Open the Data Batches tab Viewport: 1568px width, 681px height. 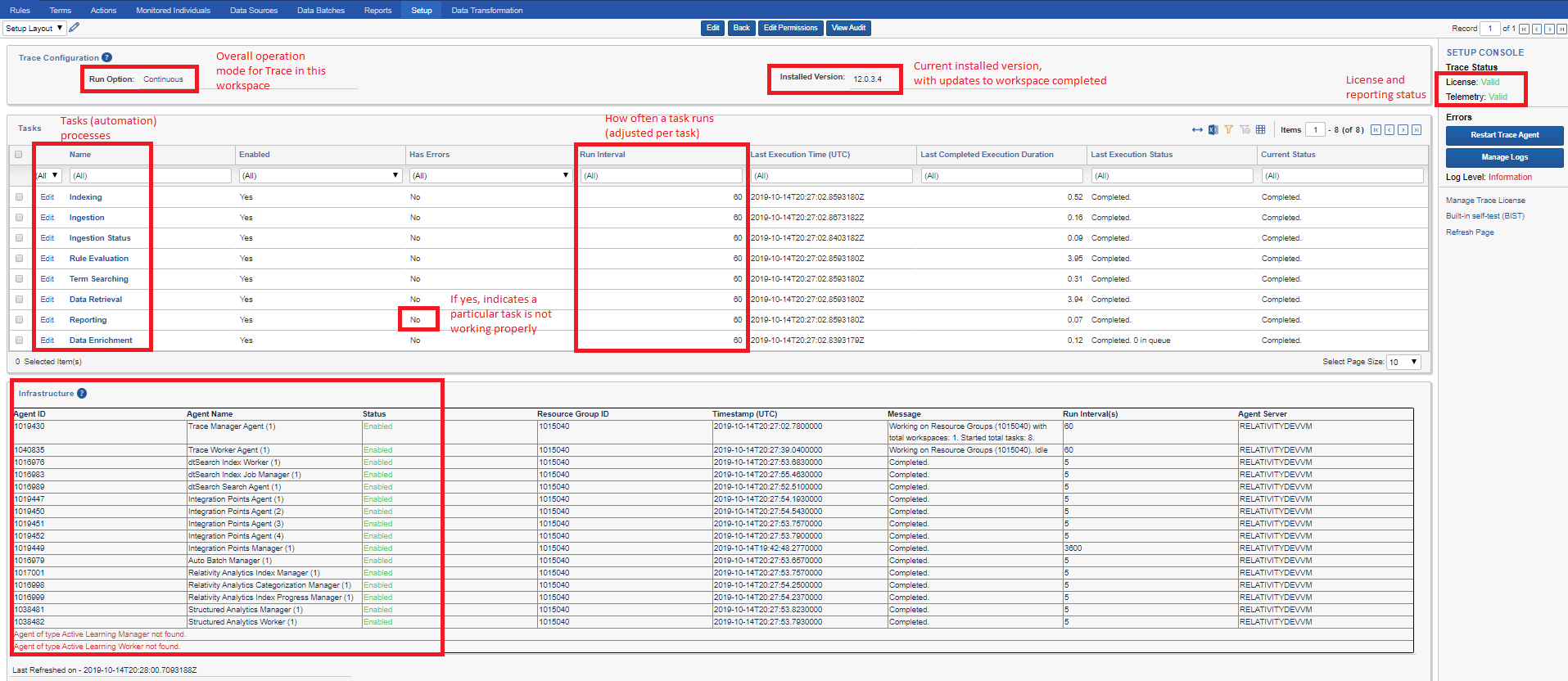coord(321,10)
